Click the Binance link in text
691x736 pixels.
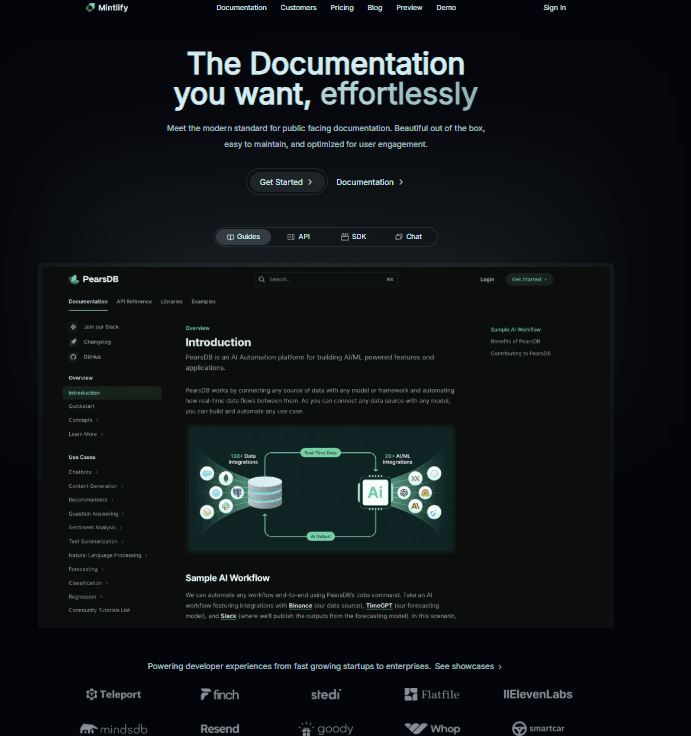300,606
